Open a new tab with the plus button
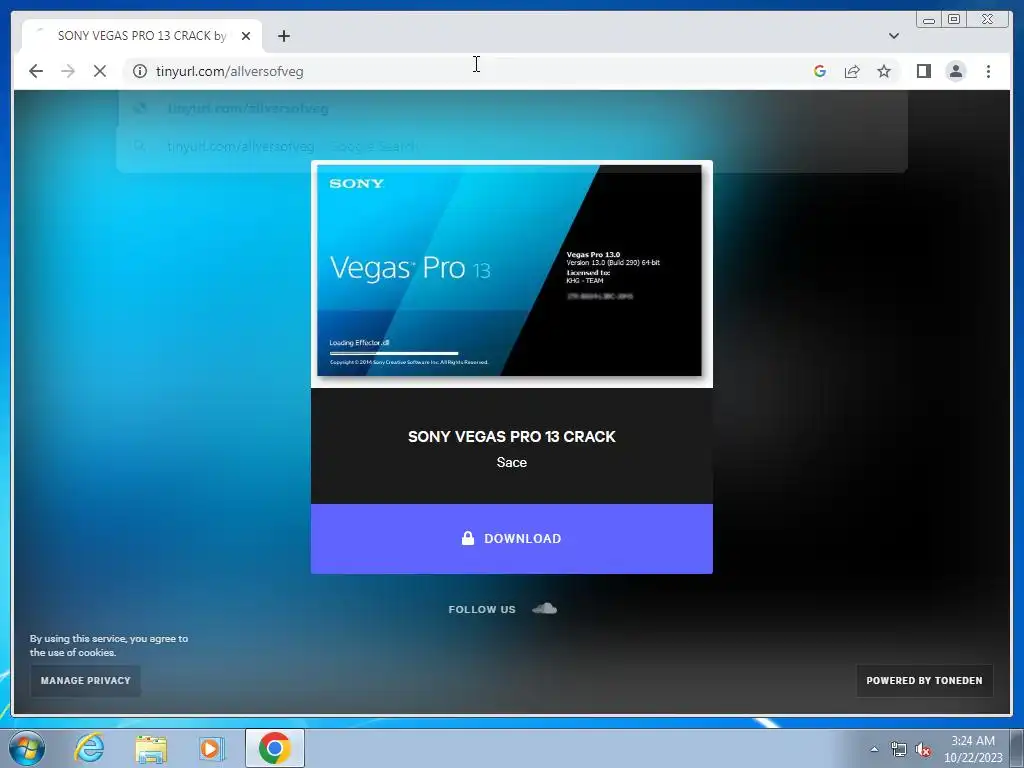1024x768 pixels. [283, 36]
